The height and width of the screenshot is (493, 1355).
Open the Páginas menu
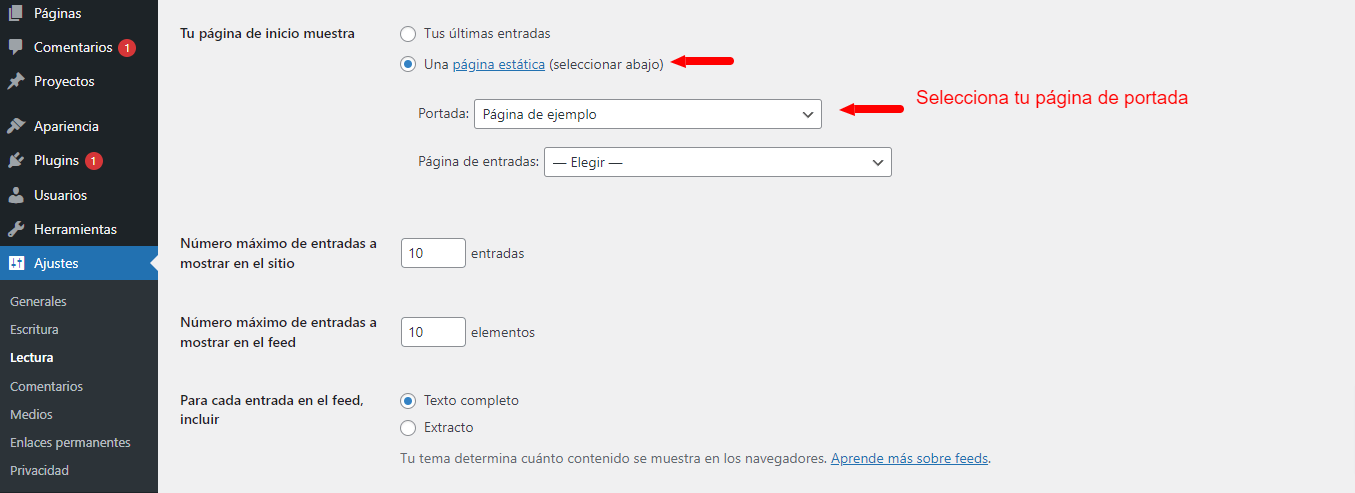(79, 14)
